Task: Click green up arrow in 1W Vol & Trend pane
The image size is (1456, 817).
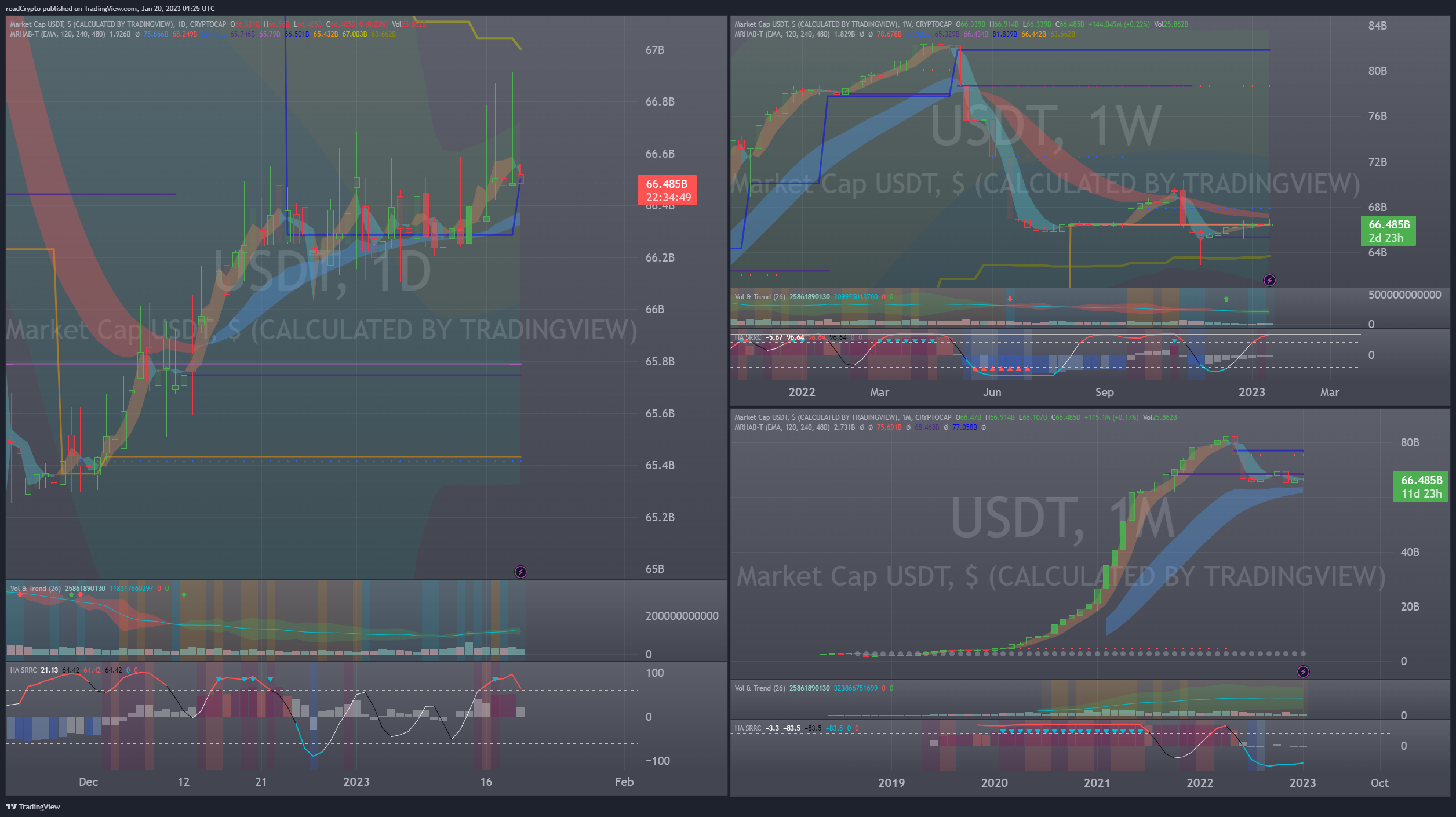Action: point(1226,299)
